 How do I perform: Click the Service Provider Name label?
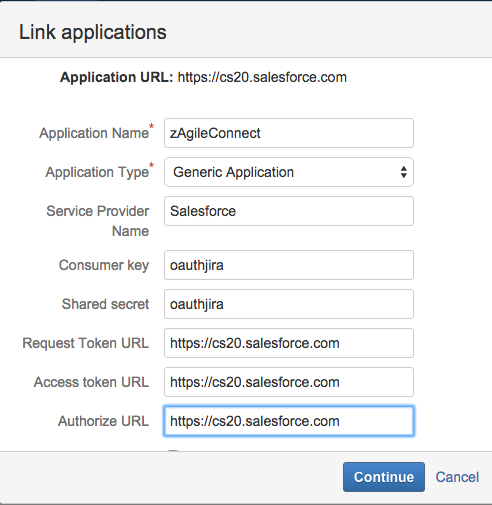98,221
